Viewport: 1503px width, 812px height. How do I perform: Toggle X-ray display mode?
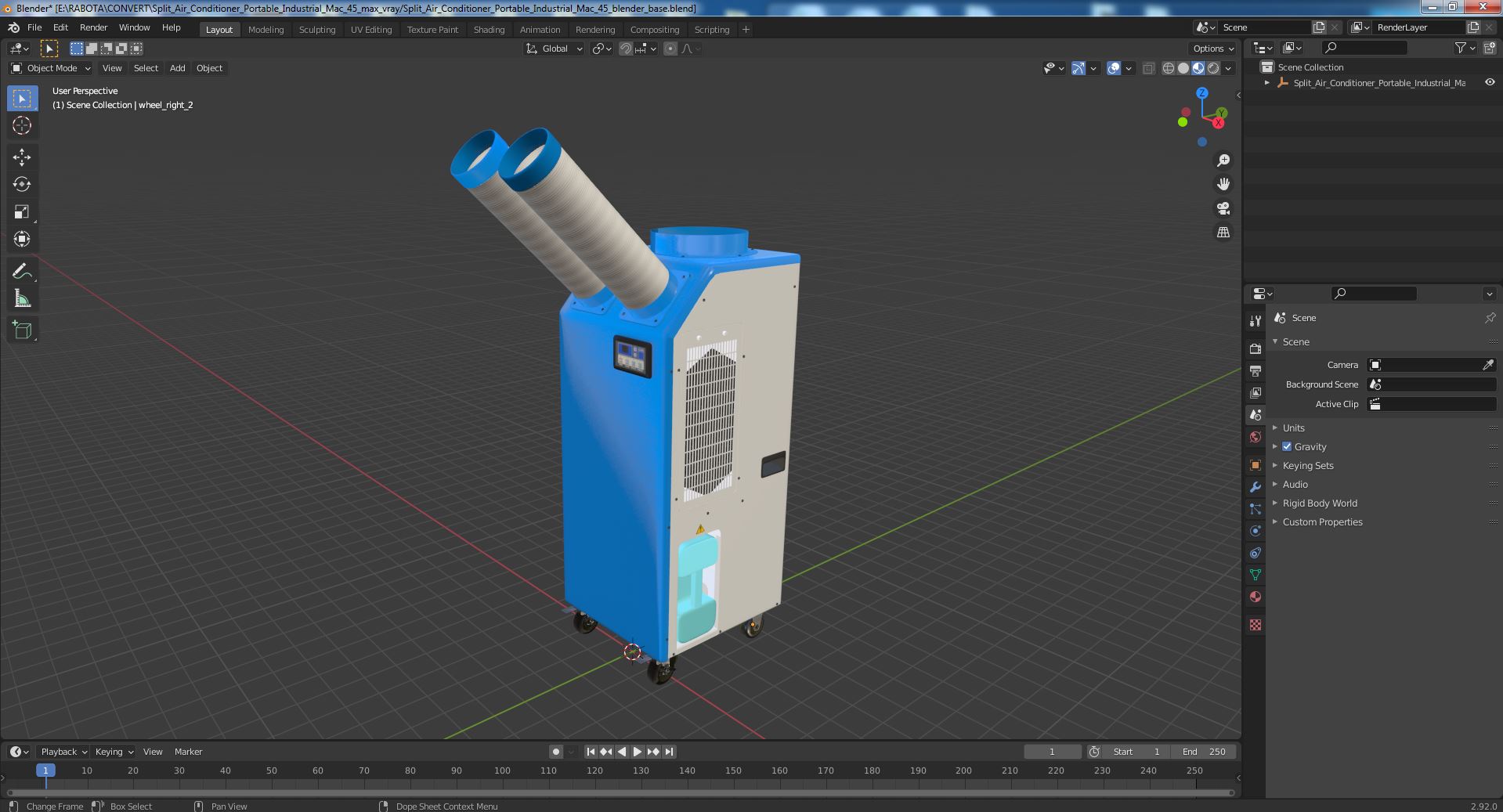point(1148,68)
